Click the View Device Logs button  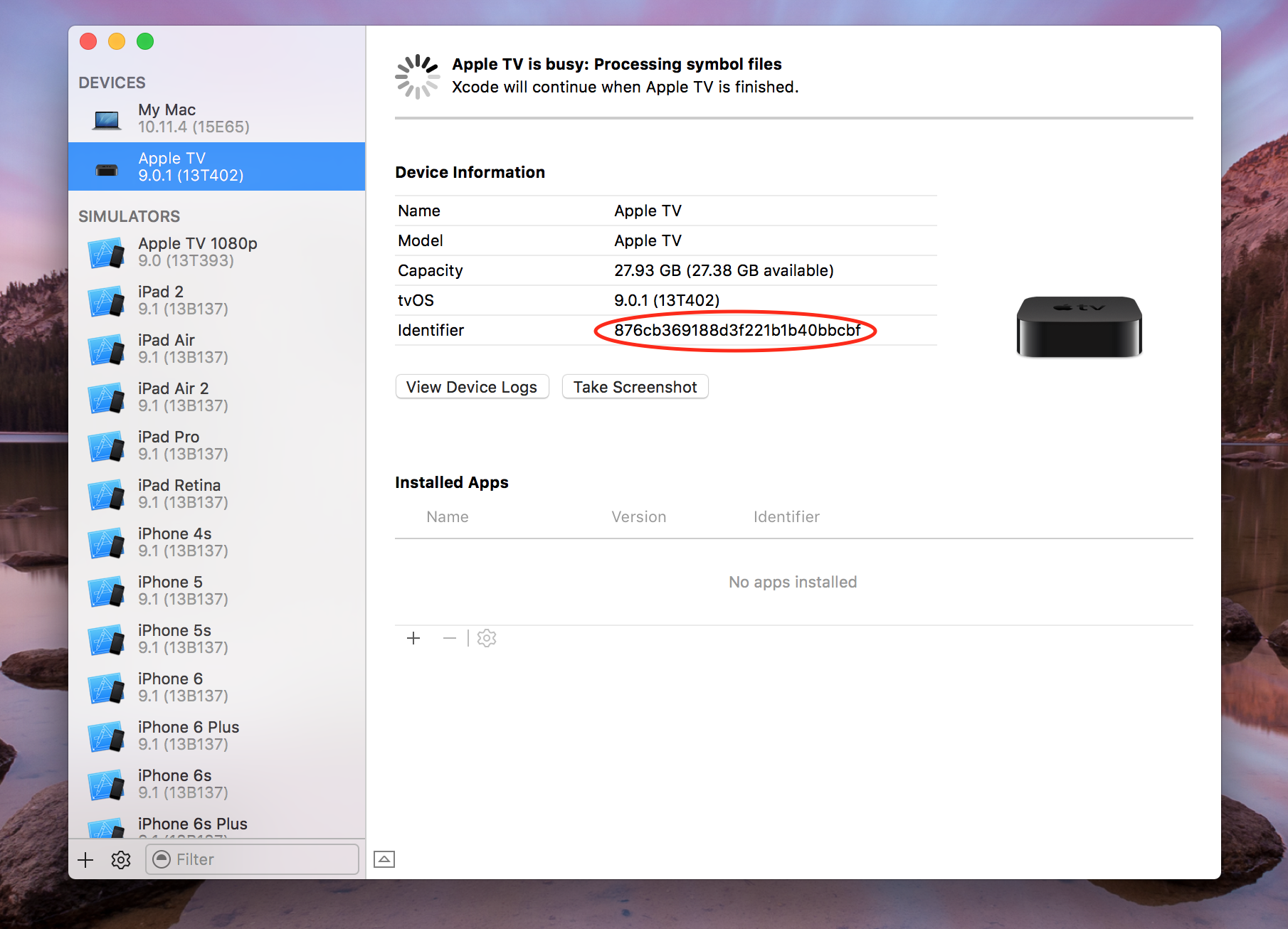point(472,387)
